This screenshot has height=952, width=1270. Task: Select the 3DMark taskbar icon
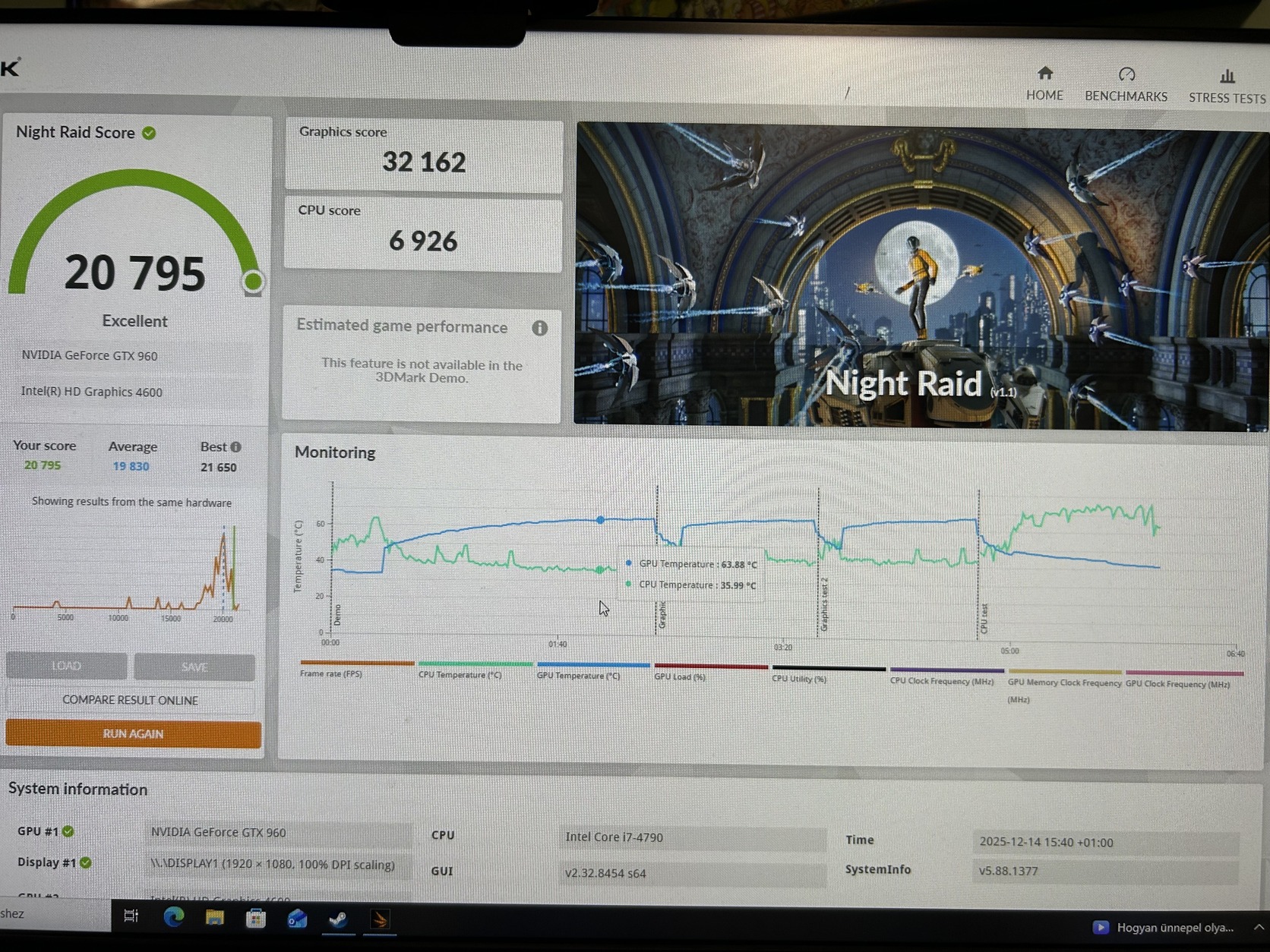[x=379, y=921]
